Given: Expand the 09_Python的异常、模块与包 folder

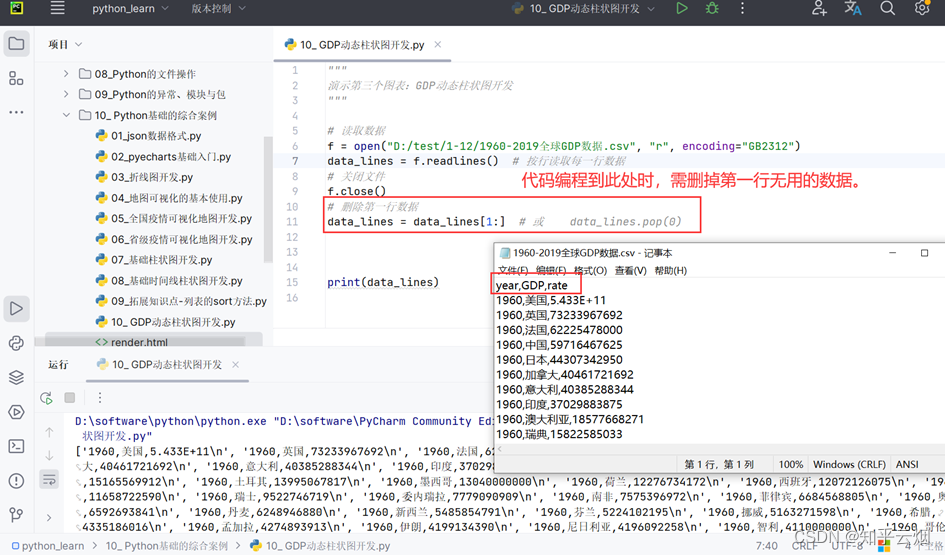Looking at the screenshot, I should click(x=66, y=95).
